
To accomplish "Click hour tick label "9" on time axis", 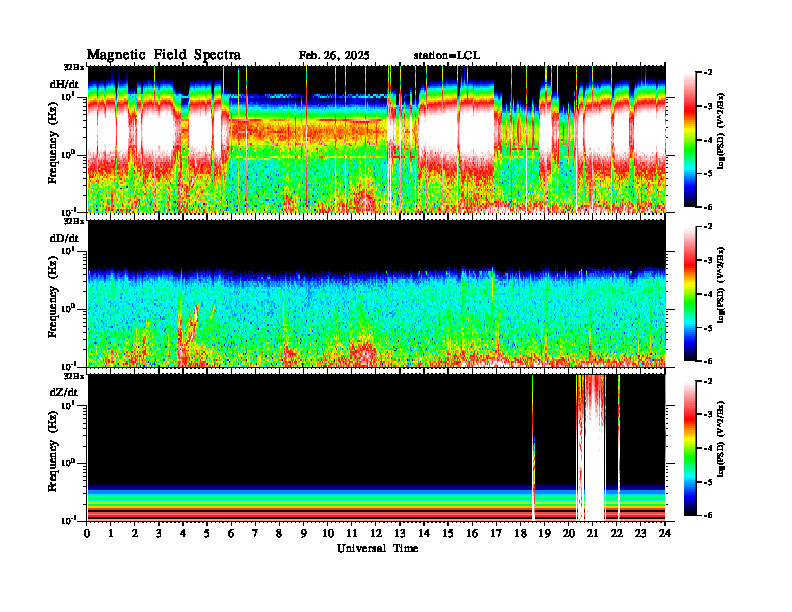I will click(x=304, y=533).
